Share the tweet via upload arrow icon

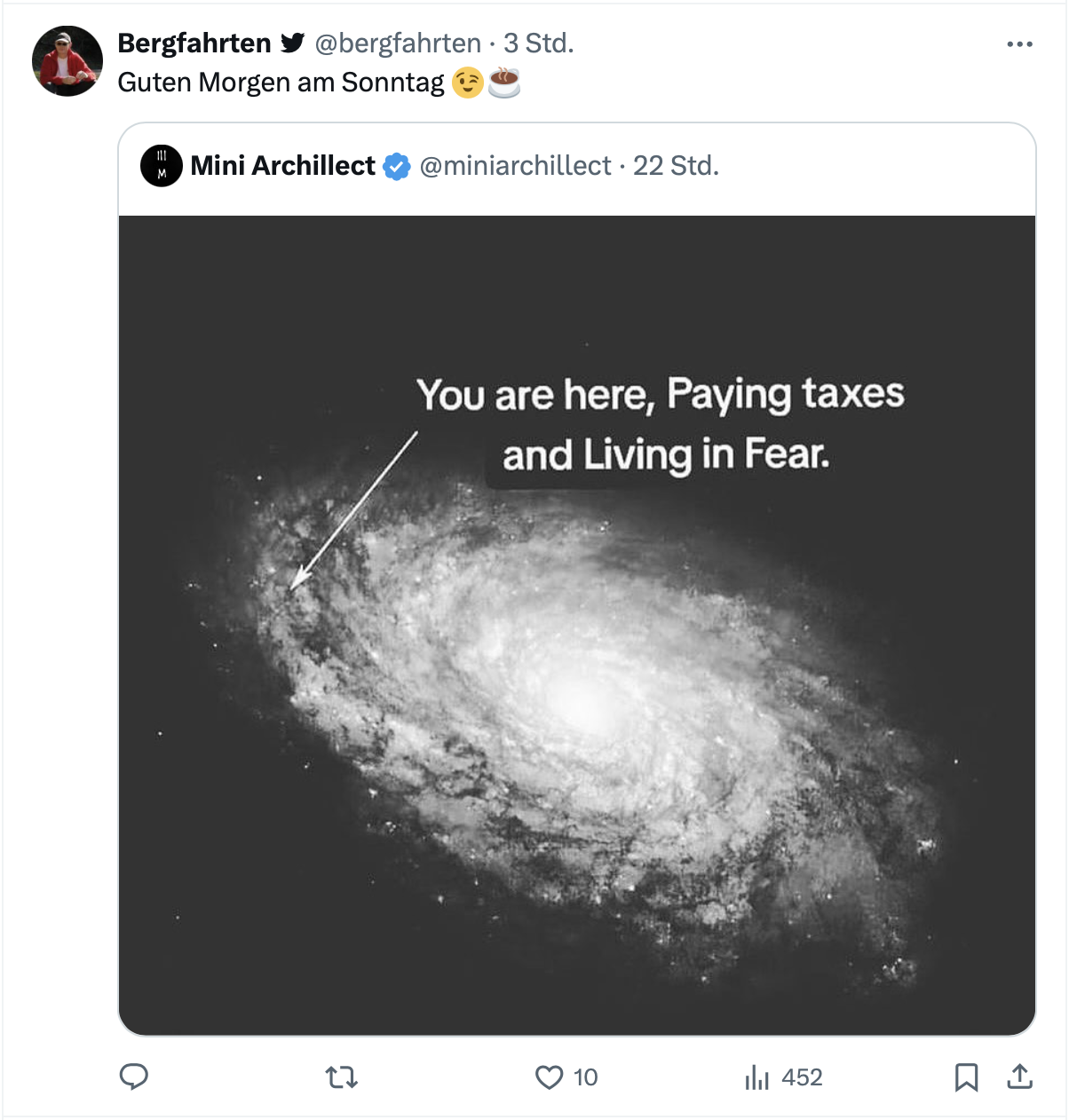1020,1077
